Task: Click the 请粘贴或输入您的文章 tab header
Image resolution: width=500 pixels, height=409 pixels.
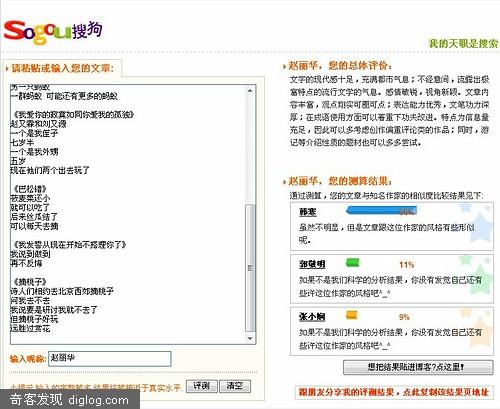Action: [62, 68]
